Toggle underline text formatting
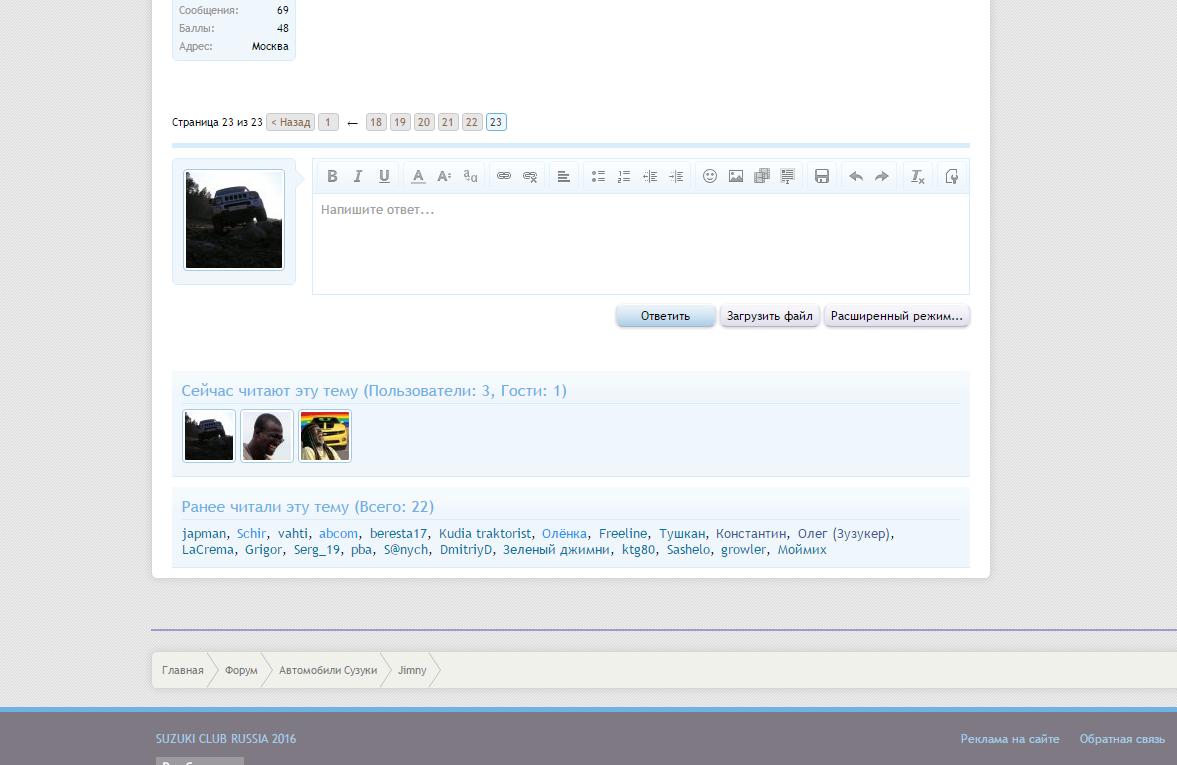The height and width of the screenshot is (765, 1177). (384, 176)
